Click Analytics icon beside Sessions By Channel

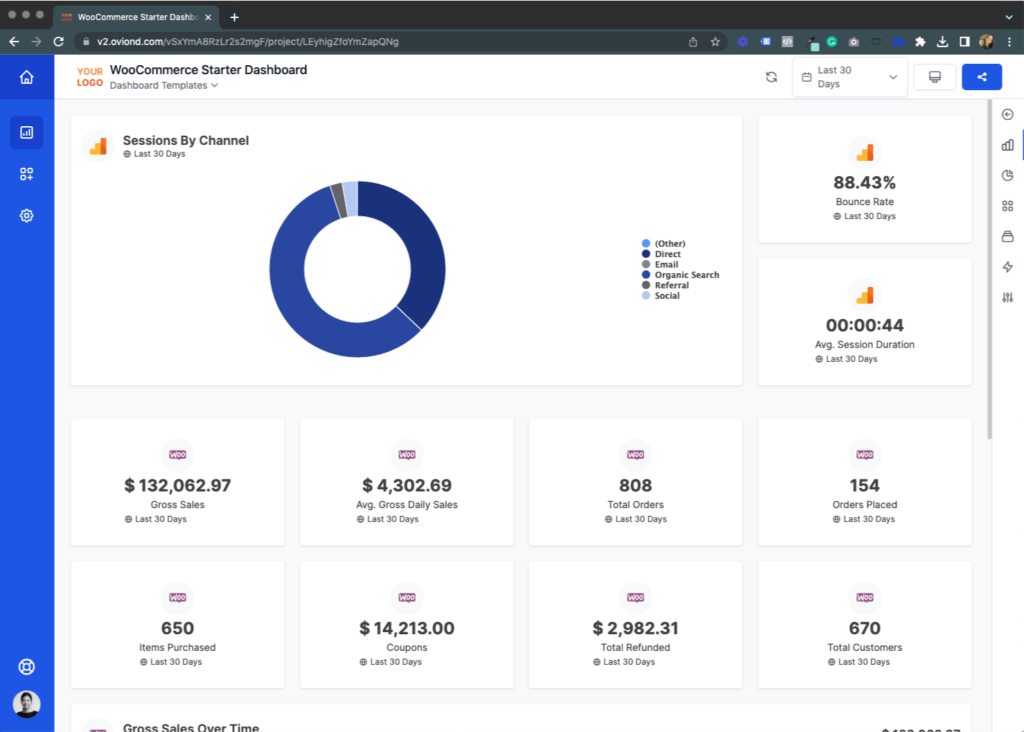tap(98, 146)
